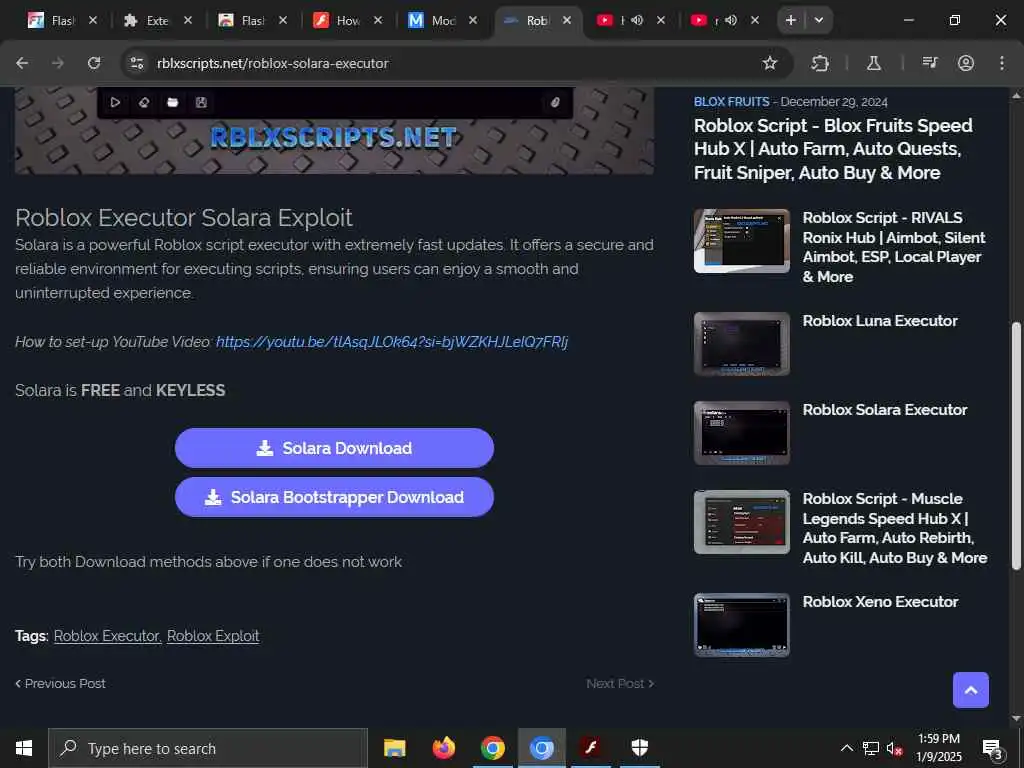
Task: Click the play icon in executor banner
Action: tap(115, 103)
